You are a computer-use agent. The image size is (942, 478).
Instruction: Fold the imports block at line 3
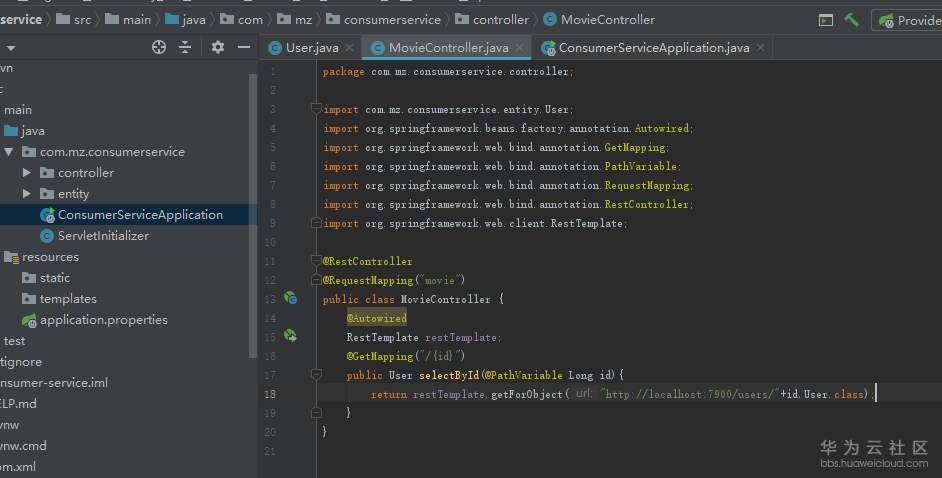[315, 109]
